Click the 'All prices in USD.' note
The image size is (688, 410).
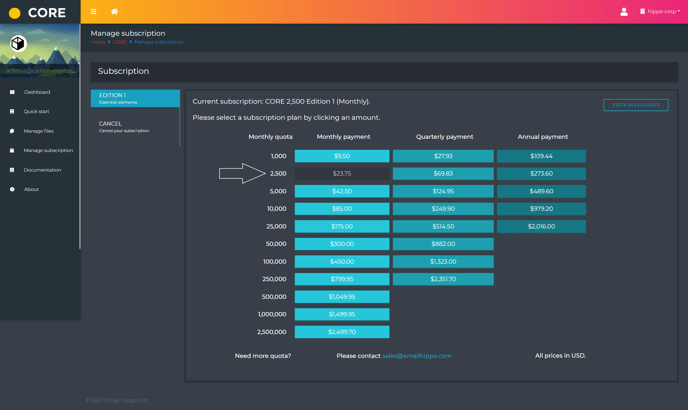tap(560, 356)
